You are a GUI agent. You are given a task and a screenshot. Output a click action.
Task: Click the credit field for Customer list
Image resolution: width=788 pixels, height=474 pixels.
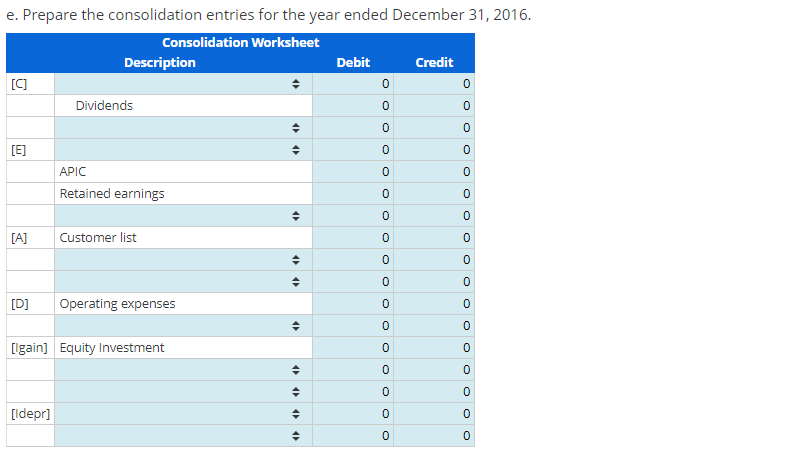coord(434,238)
